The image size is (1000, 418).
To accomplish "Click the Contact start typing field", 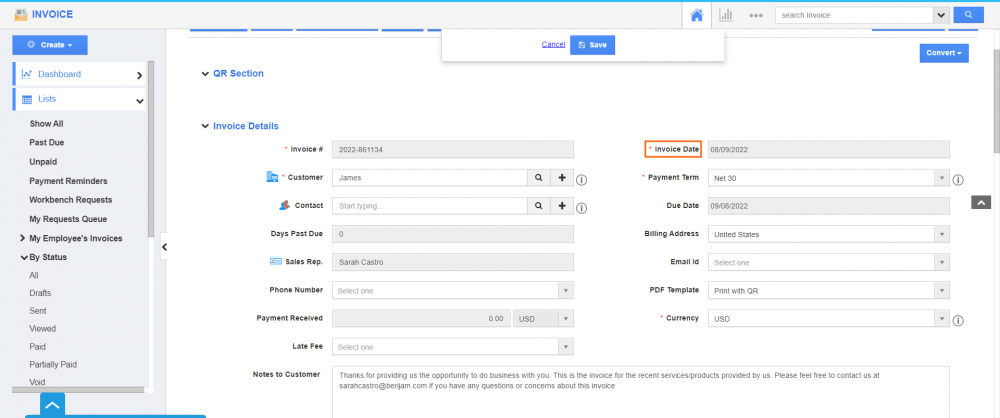I will (429, 205).
